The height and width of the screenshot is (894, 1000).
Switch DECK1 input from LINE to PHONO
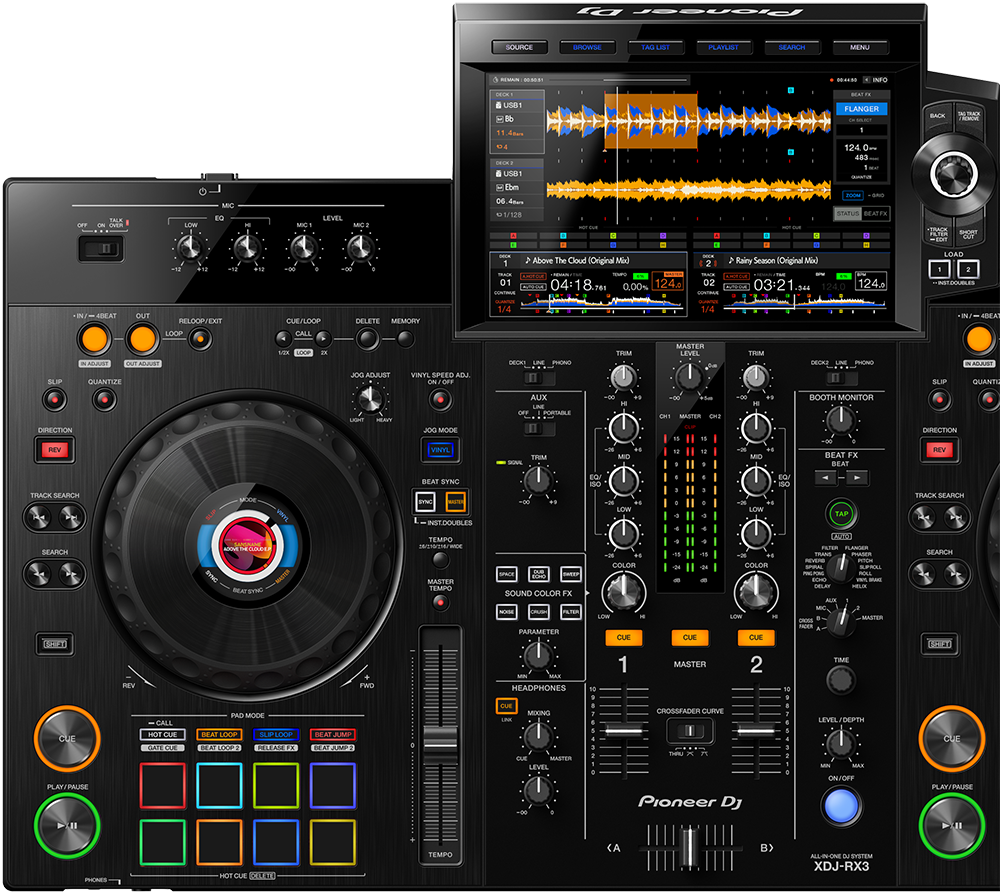pos(545,377)
